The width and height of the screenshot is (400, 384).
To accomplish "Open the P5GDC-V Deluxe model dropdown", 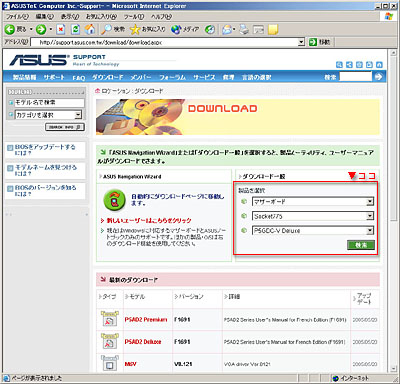I will [313, 230].
